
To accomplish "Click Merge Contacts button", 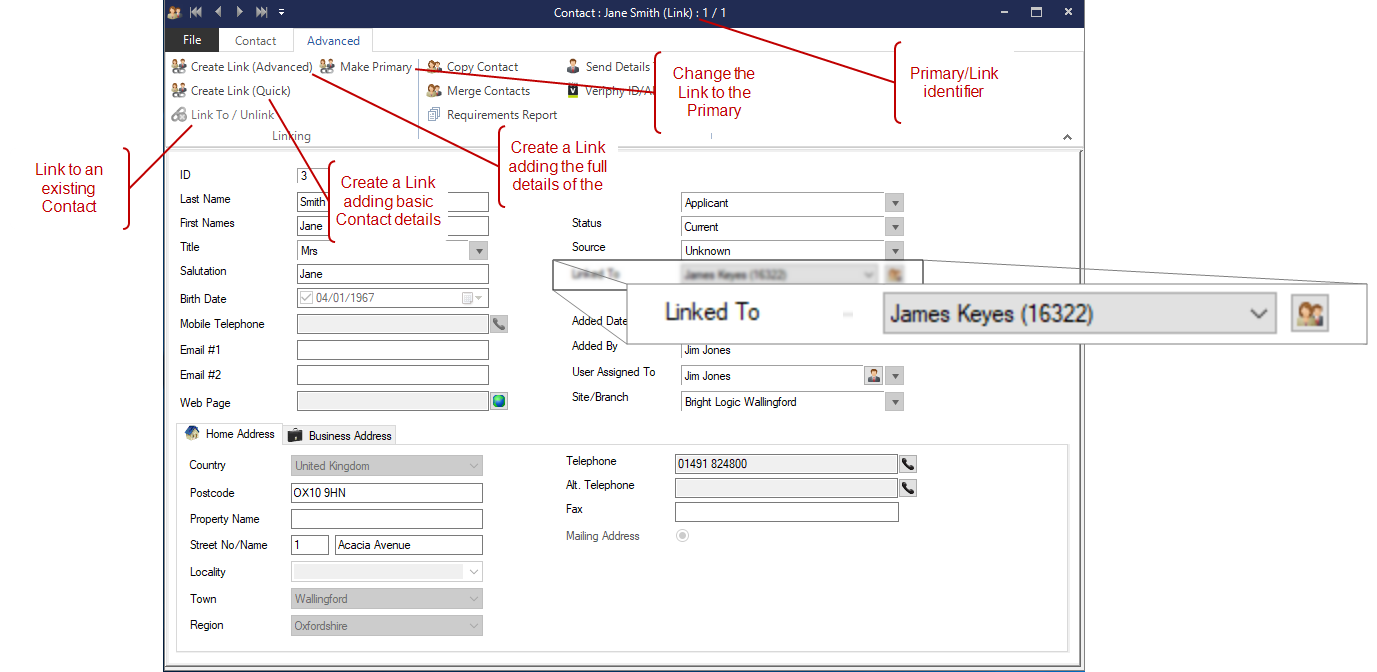I will pos(478,91).
